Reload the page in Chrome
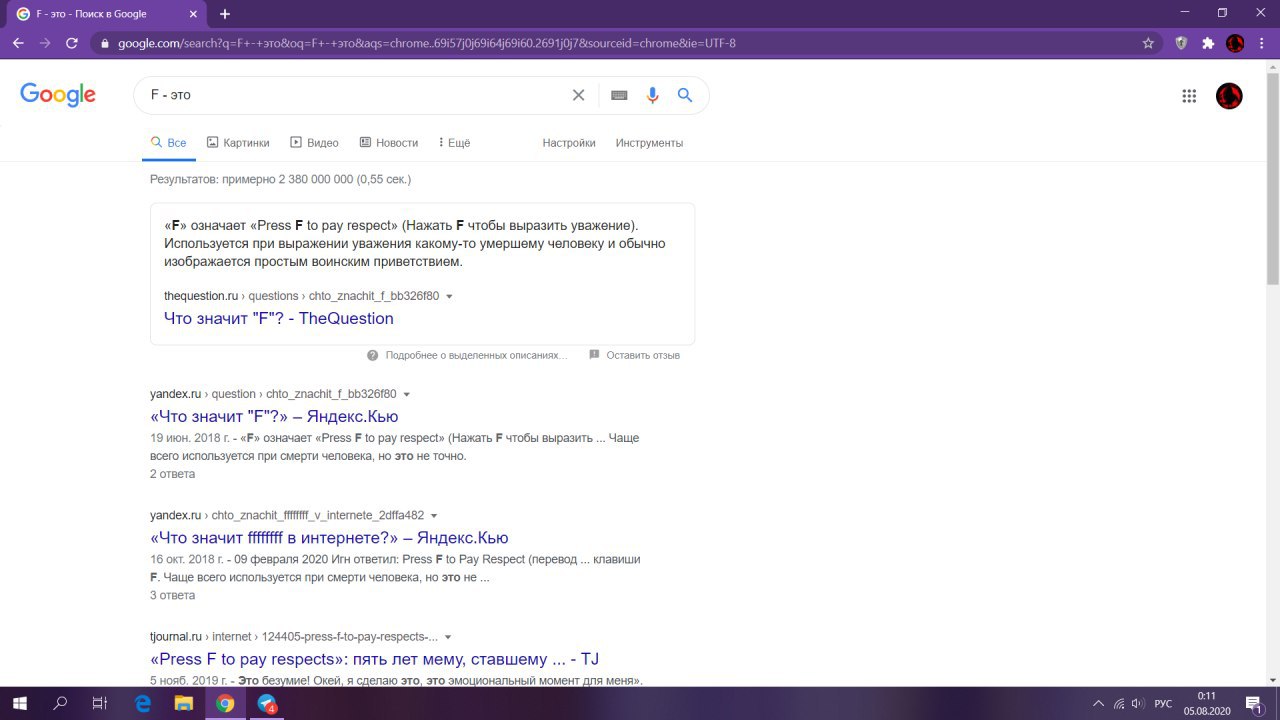This screenshot has width=1280, height=720. pyautogui.click(x=72, y=43)
